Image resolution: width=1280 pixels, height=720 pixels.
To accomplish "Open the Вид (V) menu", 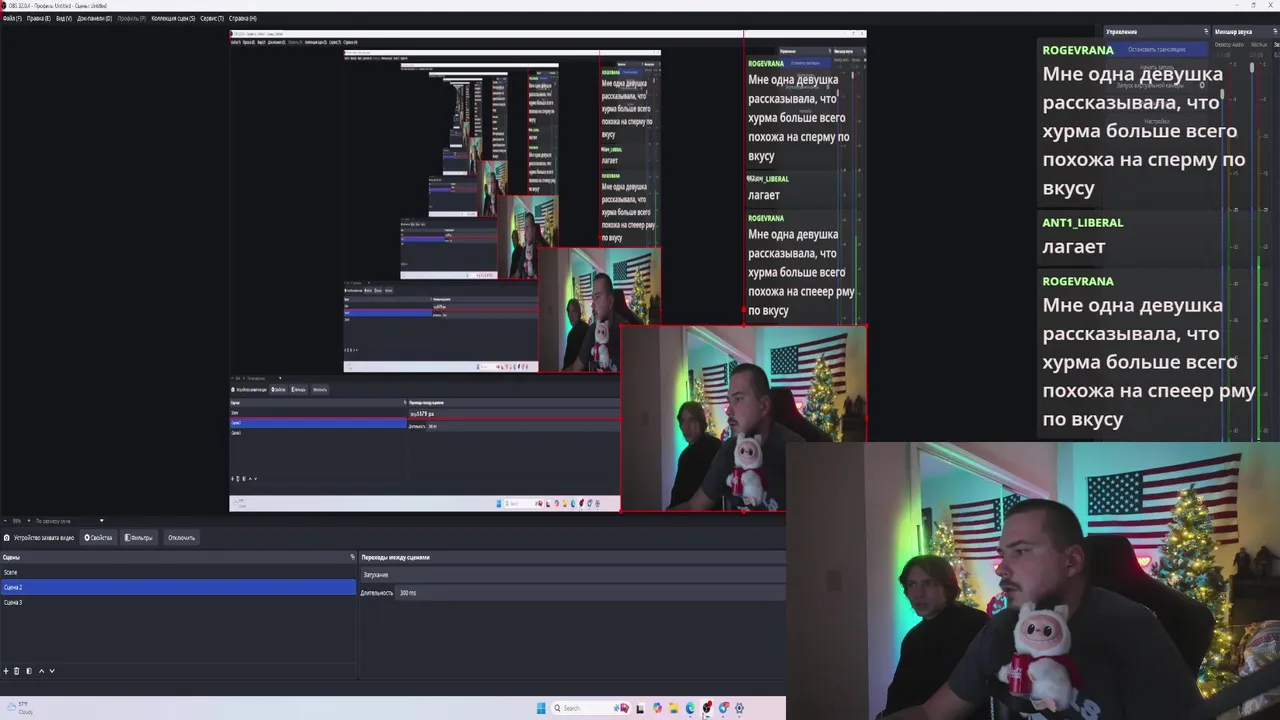I will pyautogui.click(x=63, y=18).
